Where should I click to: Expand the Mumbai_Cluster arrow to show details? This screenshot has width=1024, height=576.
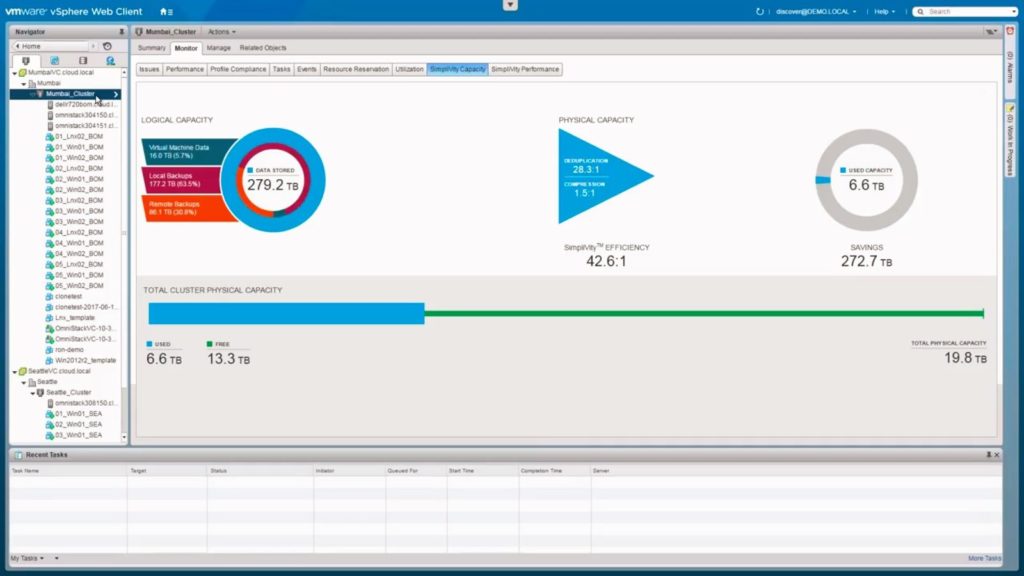(x=115, y=92)
